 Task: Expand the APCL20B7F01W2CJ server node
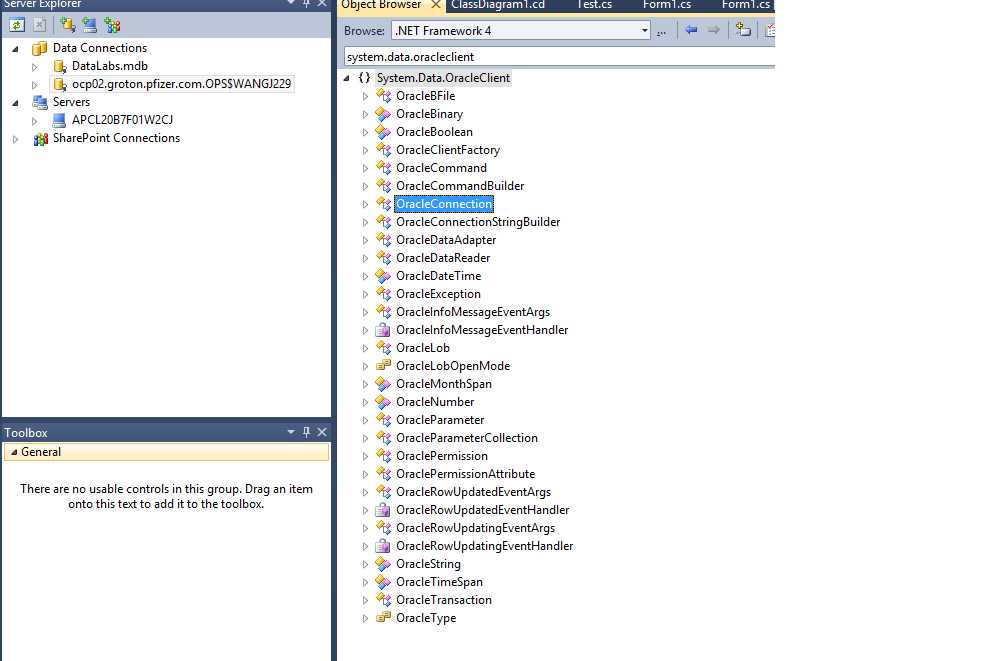(x=35, y=120)
